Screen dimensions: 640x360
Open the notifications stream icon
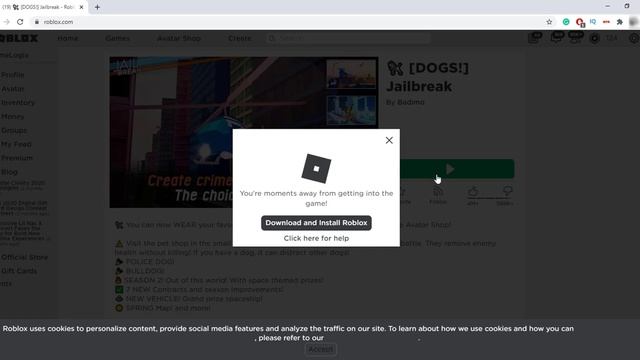click(x=534, y=38)
